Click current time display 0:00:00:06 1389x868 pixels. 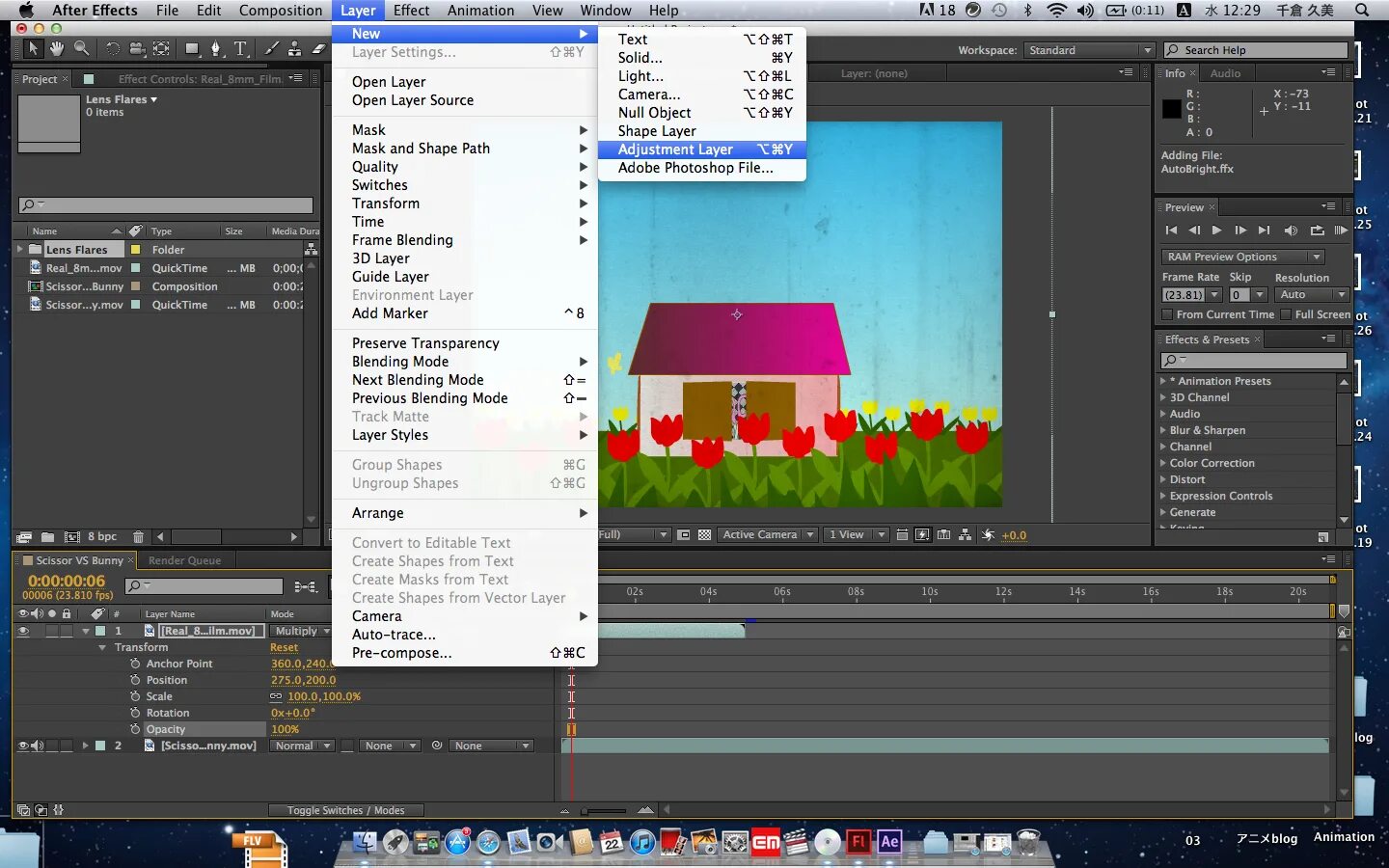[x=67, y=581]
